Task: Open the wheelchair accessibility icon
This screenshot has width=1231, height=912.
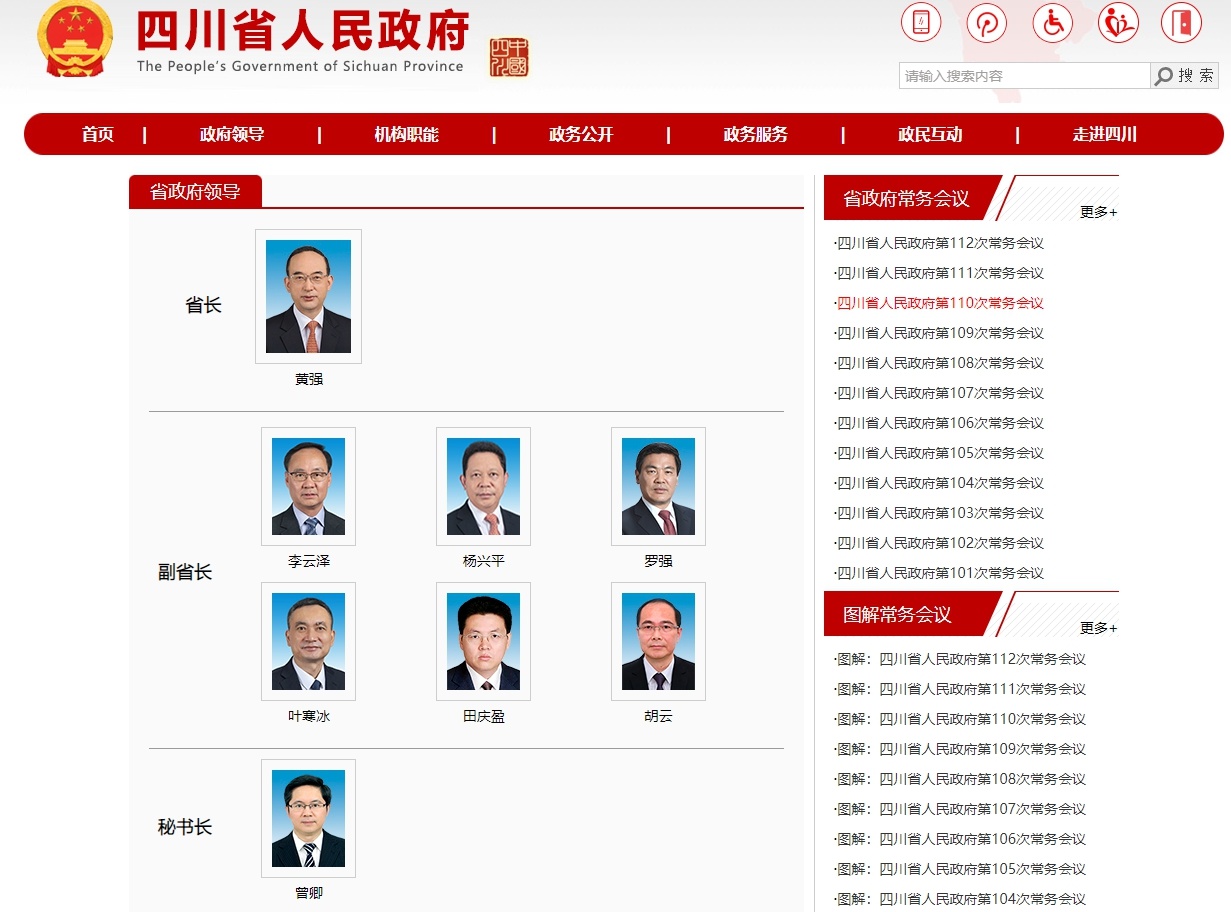Action: 1052,22
